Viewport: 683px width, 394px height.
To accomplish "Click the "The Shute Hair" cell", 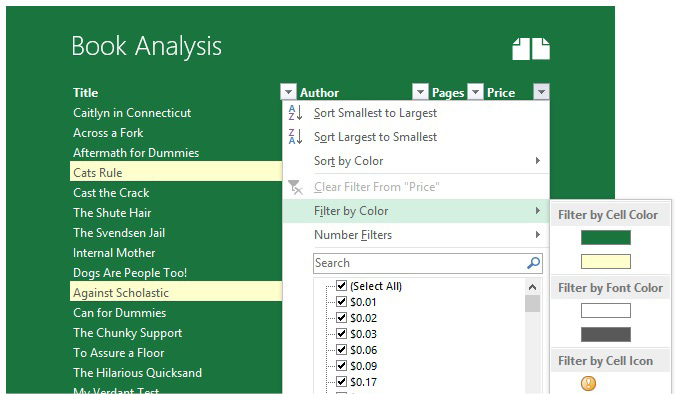I will [112, 213].
